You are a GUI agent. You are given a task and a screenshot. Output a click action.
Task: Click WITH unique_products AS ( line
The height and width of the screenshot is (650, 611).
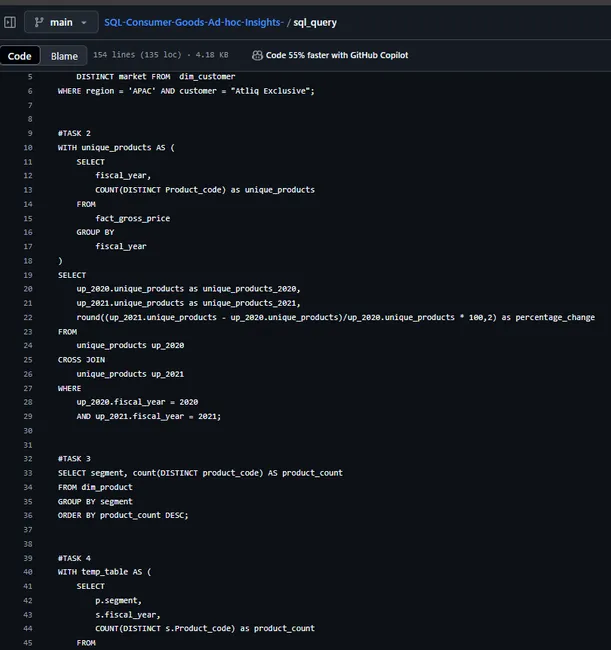116,148
